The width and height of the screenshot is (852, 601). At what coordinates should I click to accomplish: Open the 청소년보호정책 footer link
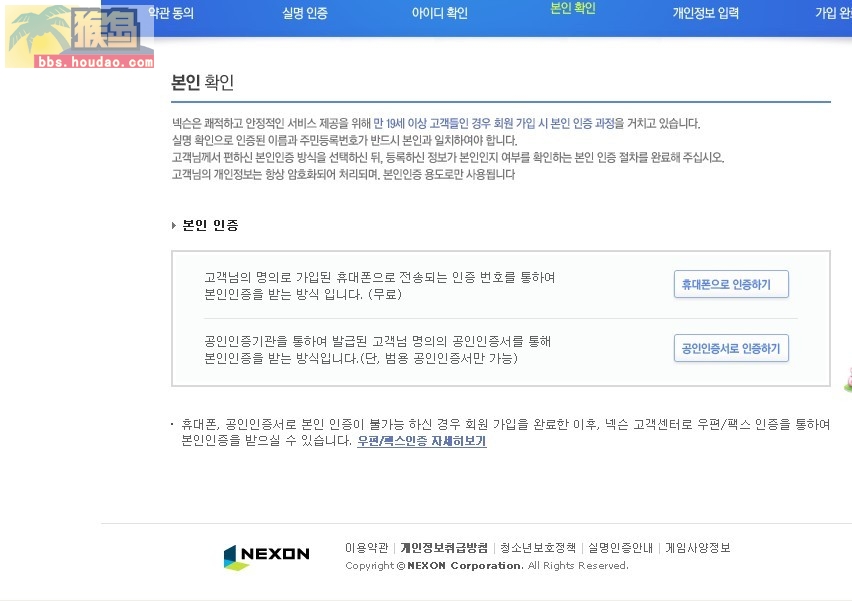click(x=538, y=548)
